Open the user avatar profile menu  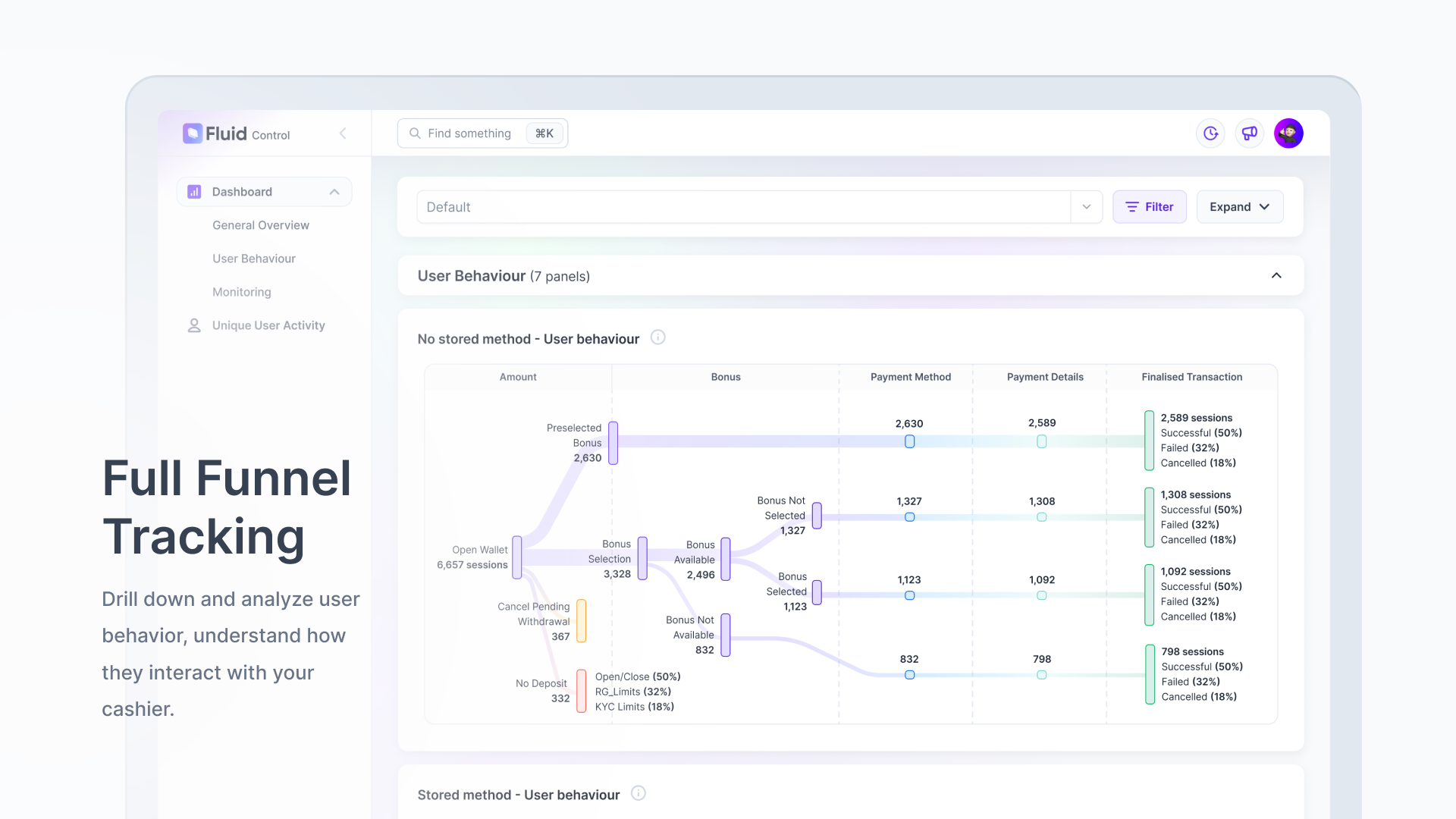click(x=1288, y=133)
